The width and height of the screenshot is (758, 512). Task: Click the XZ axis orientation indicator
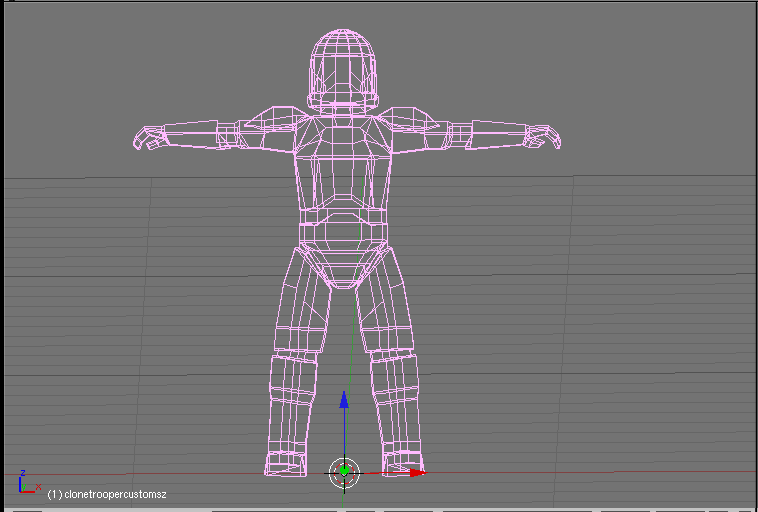pos(29,481)
